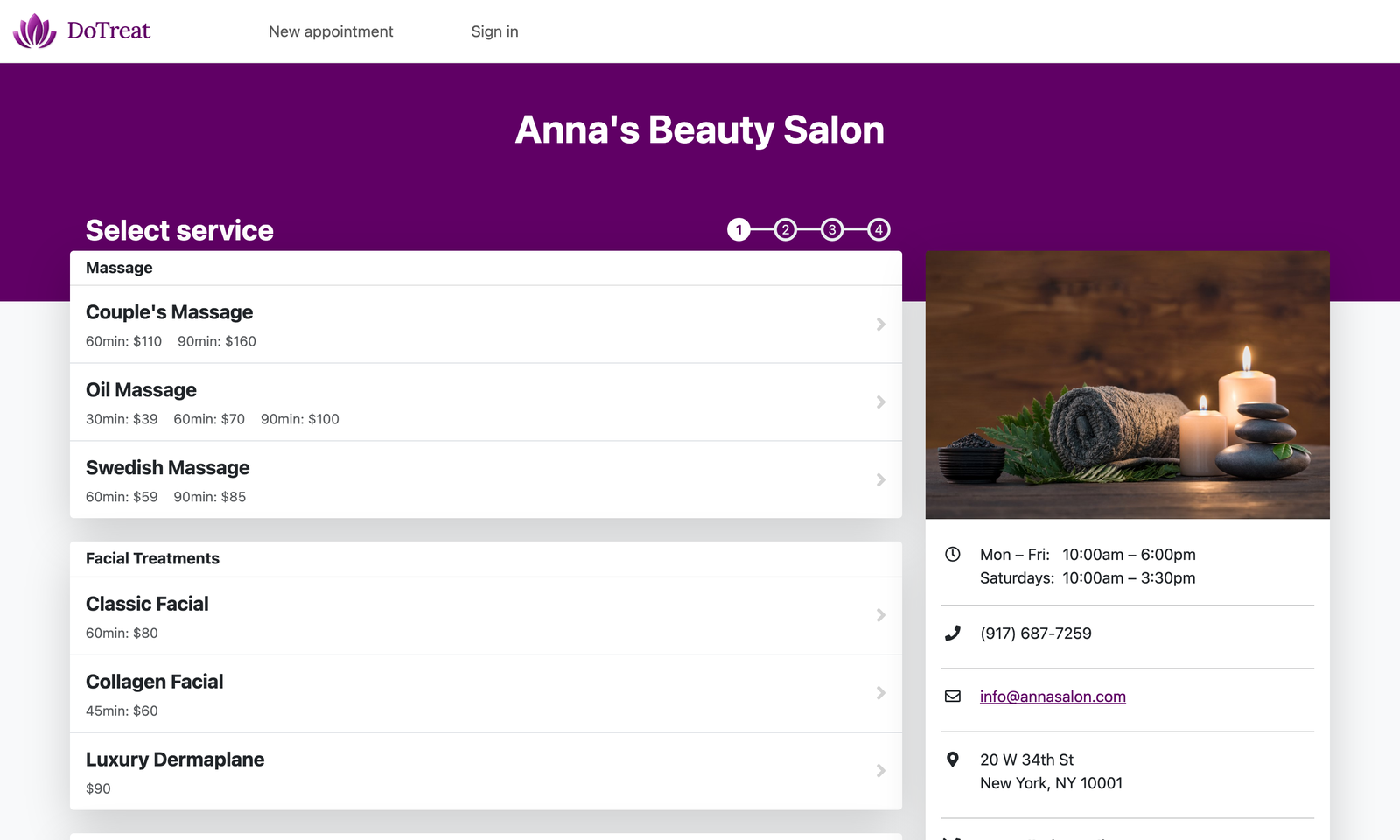The image size is (1400, 840).
Task: Click the DoTreat brand name text
Action: [108, 31]
